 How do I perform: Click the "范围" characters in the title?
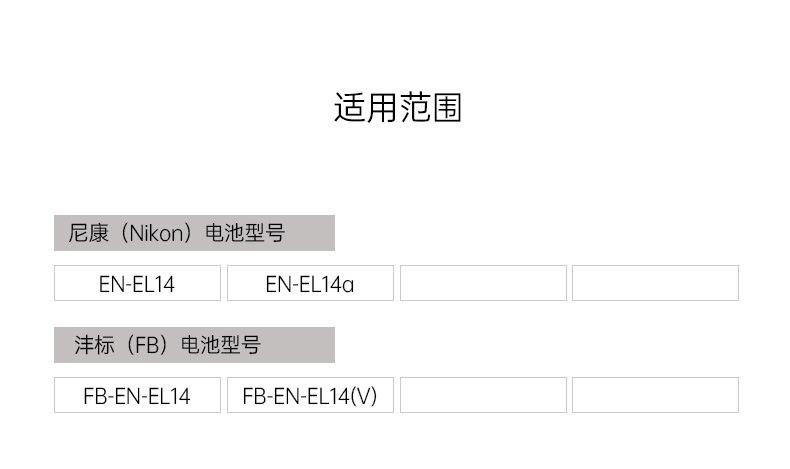click(430, 108)
